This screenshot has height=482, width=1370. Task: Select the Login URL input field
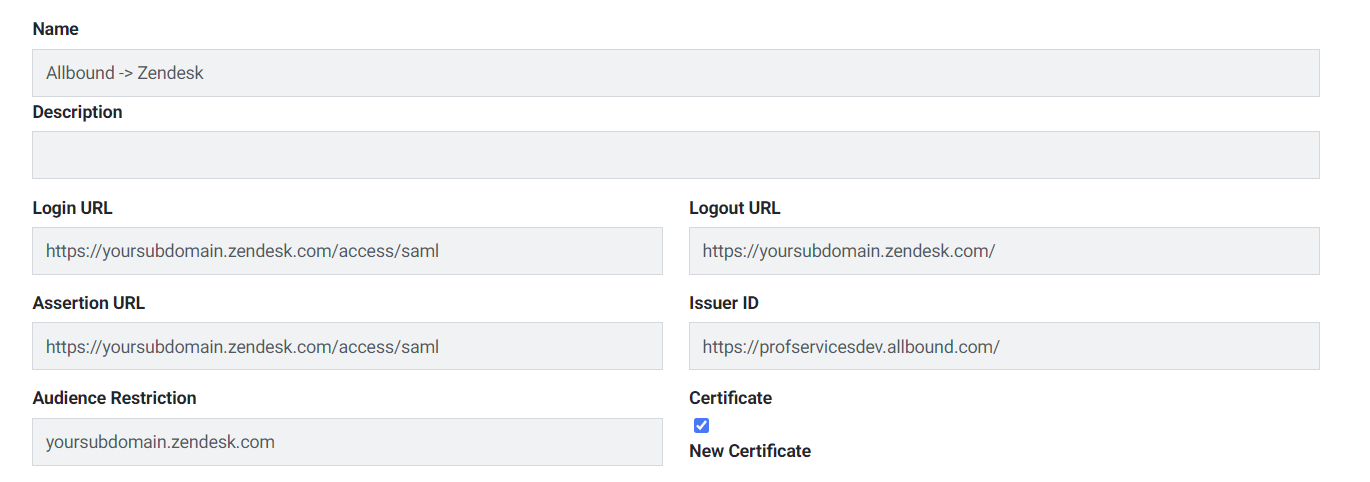click(x=347, y=251)
